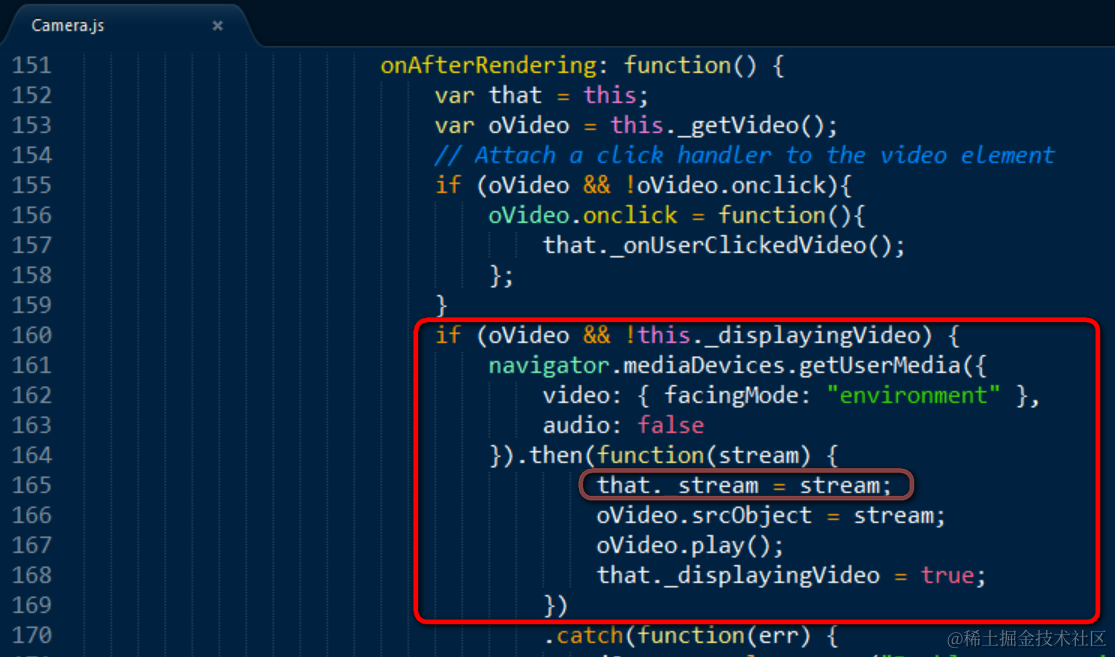
Task: Click line number 168 in the gutter
Action: pyautogui.click(x=32, y=575)
